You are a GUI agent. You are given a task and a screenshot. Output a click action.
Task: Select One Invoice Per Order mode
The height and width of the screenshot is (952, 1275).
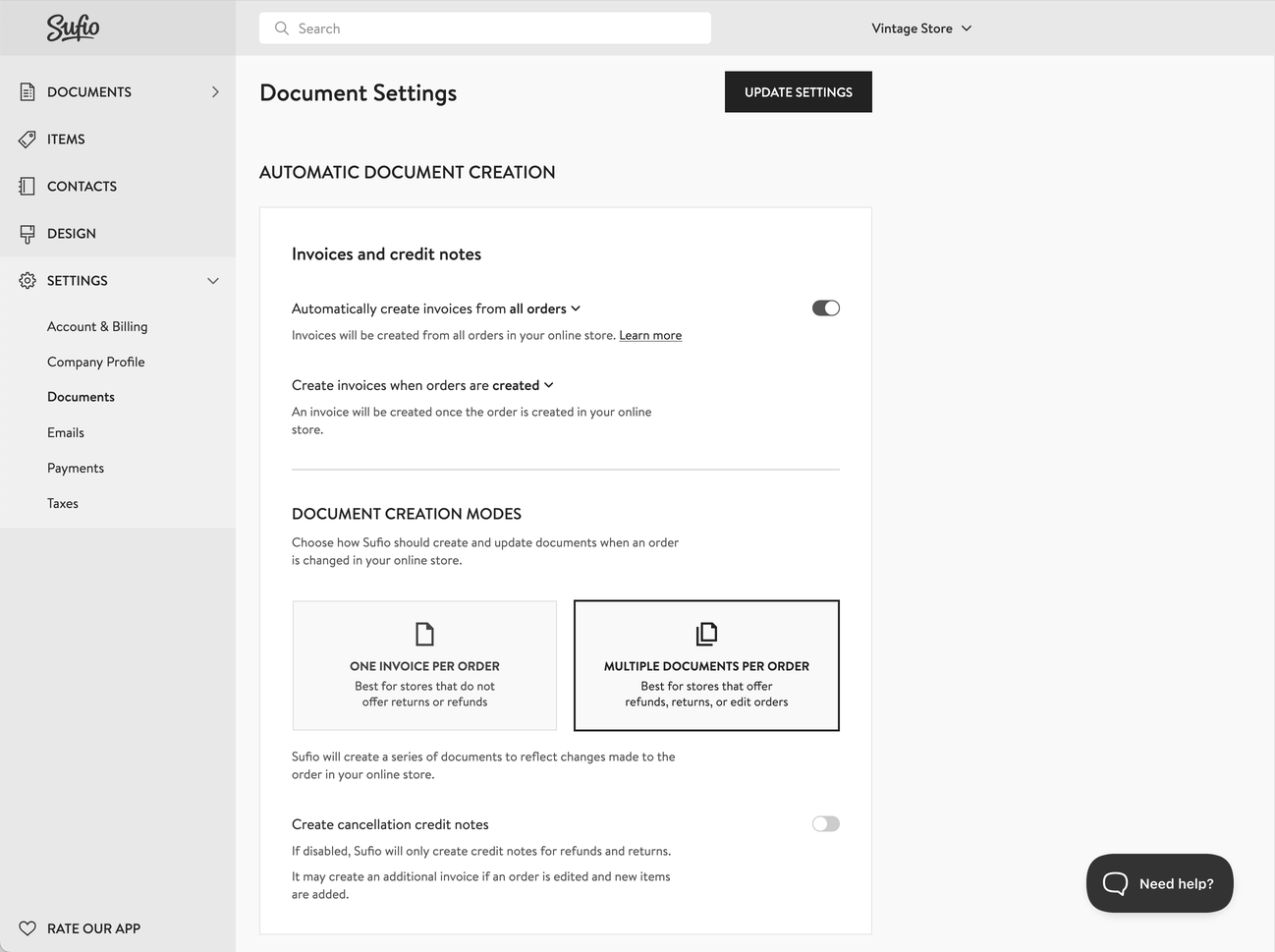tap(424, 665)
